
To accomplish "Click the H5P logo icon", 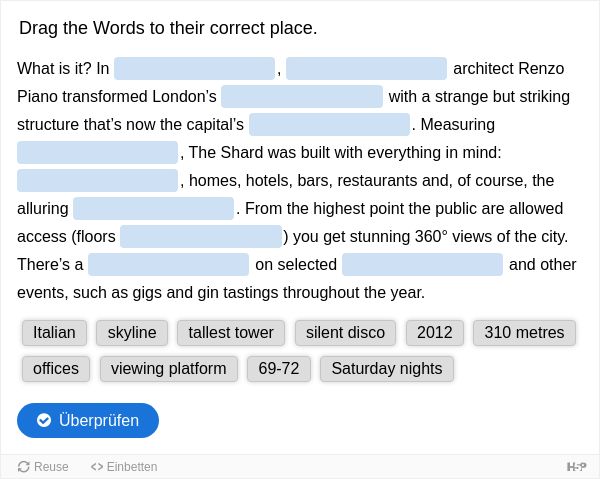I will pyautogui.click(x=576, y=467).
